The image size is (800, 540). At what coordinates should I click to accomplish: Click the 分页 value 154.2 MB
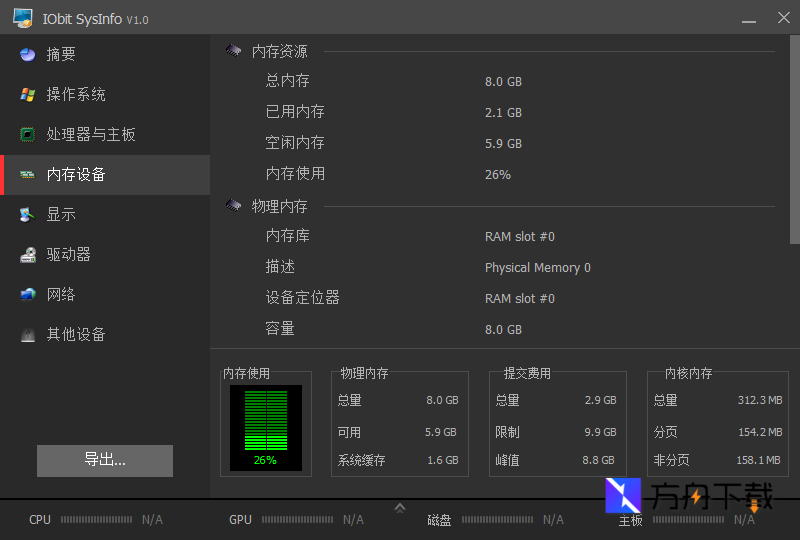(761, 432)
